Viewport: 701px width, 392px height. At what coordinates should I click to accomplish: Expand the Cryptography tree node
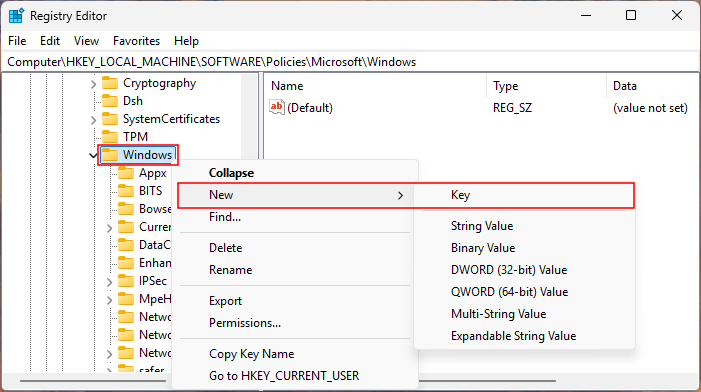(93, 84)
